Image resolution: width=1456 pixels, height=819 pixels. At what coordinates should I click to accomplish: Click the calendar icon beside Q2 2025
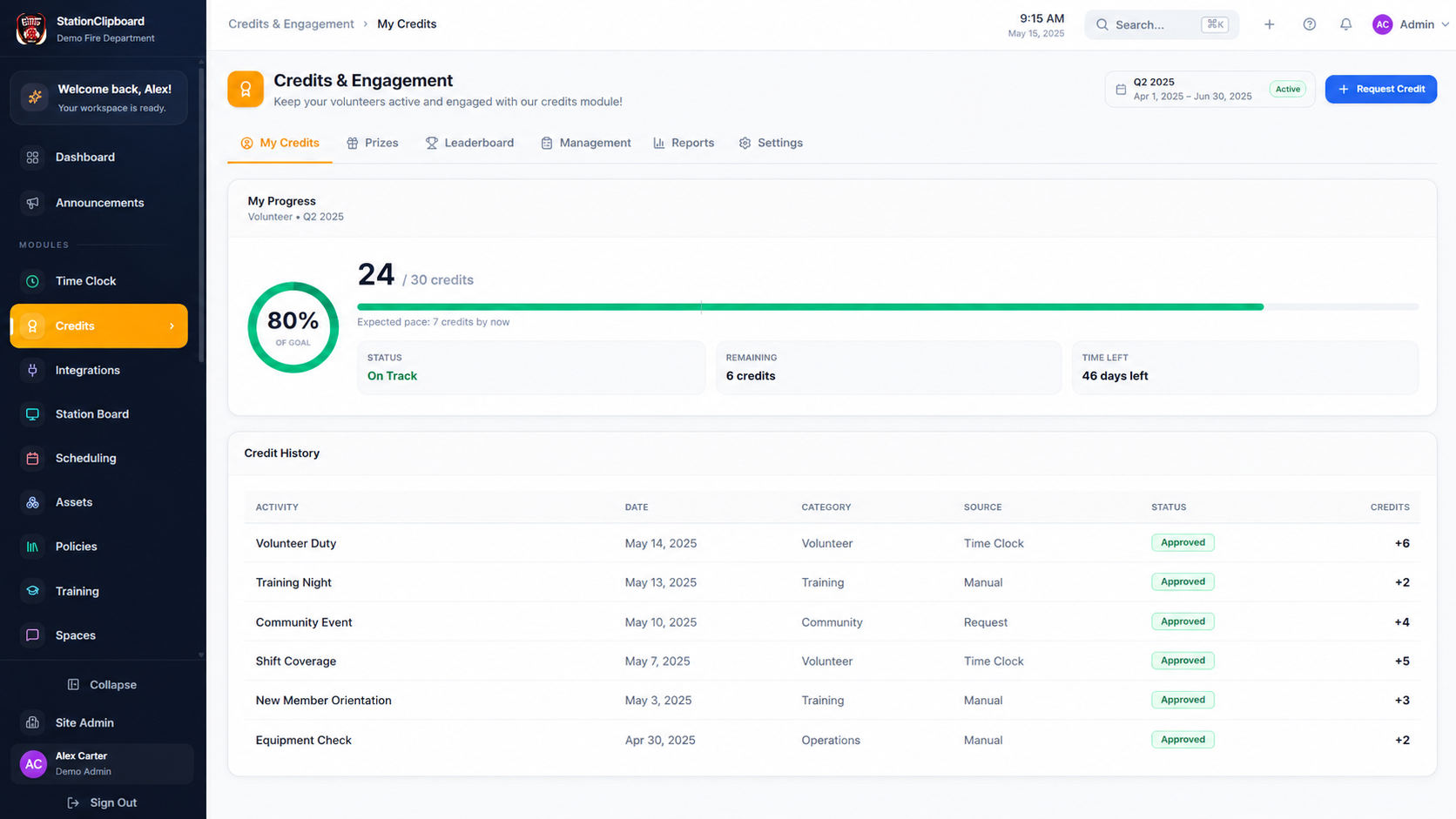pos(1121,90)
